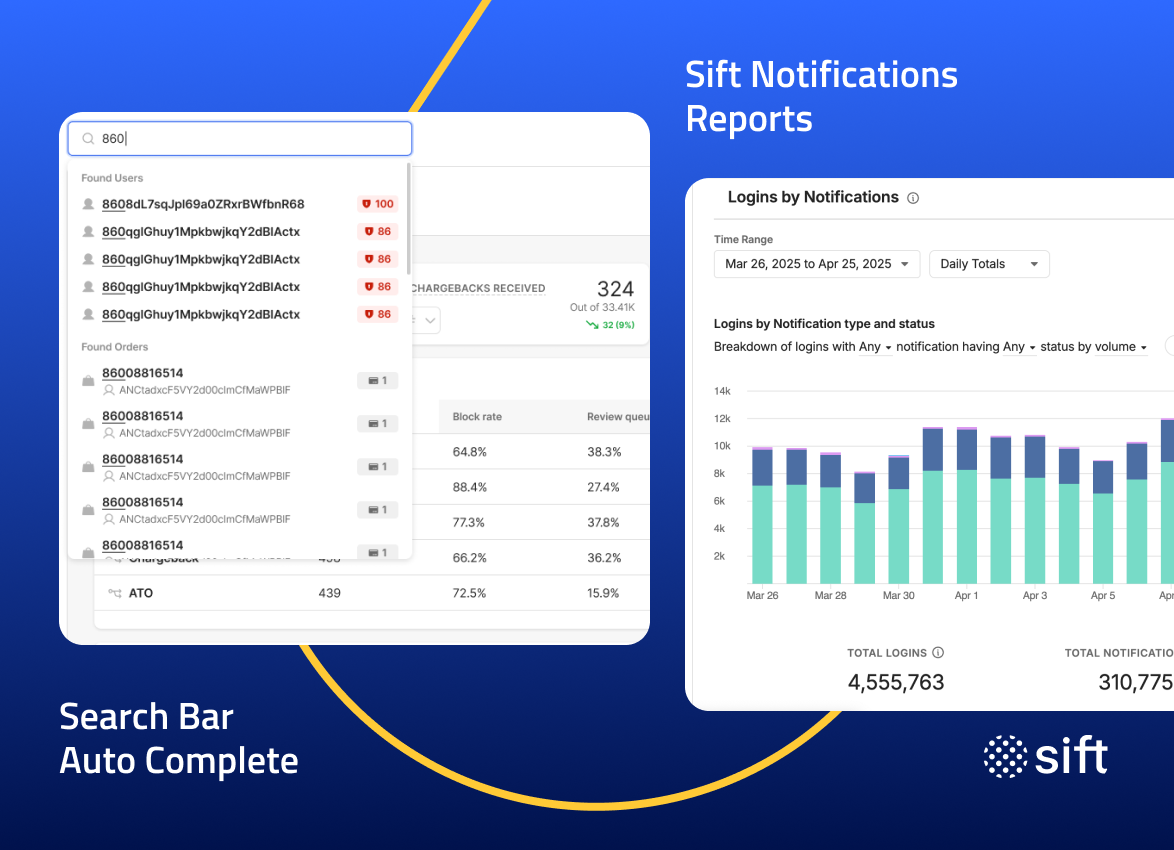Image resolution: width=1174 pixels, height=850 pixels.
Task: Sort by the Review queue column header
Action: tap(618, 416)
